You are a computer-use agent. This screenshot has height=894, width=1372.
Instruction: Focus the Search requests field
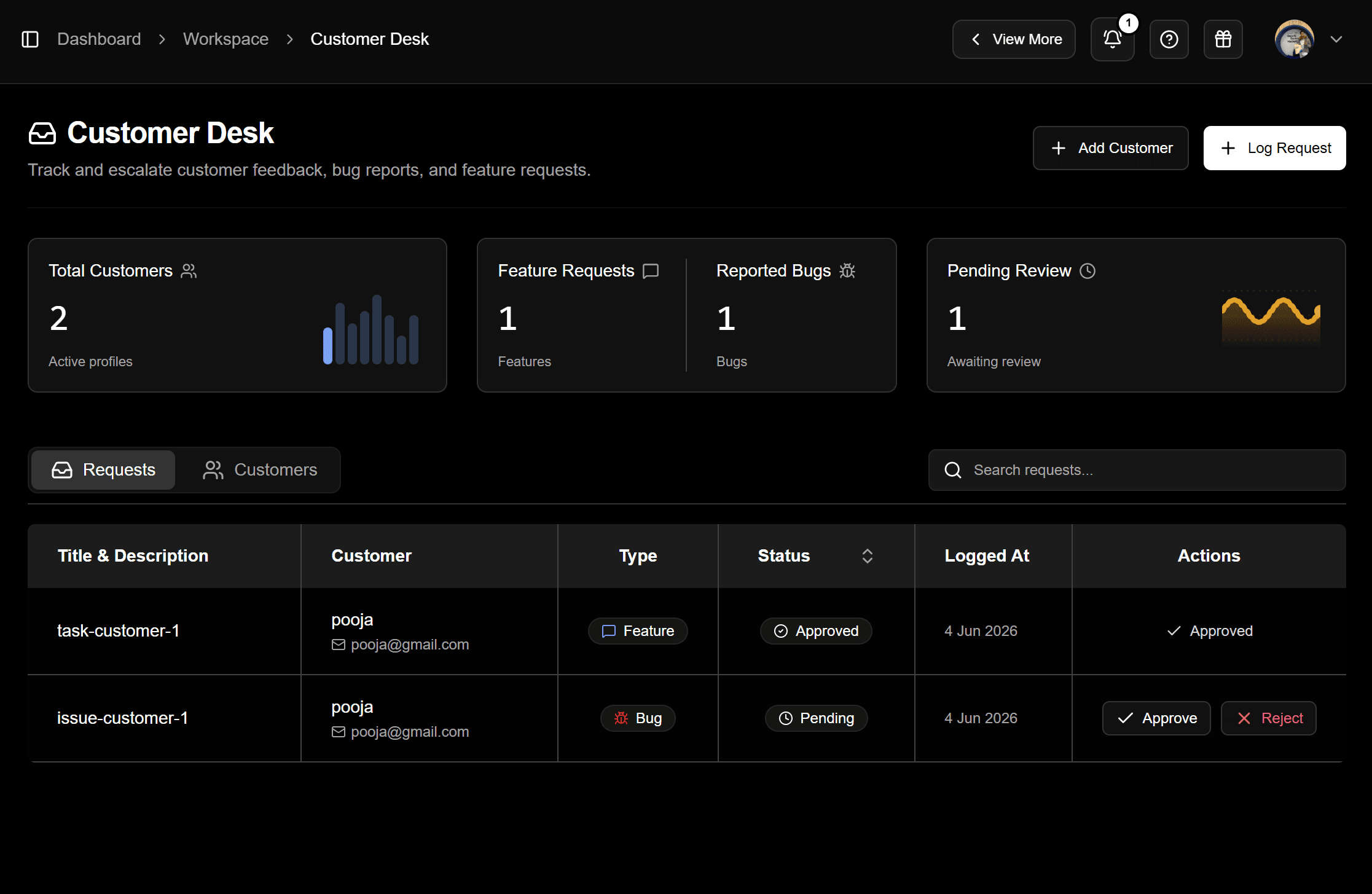[1137, 470]
